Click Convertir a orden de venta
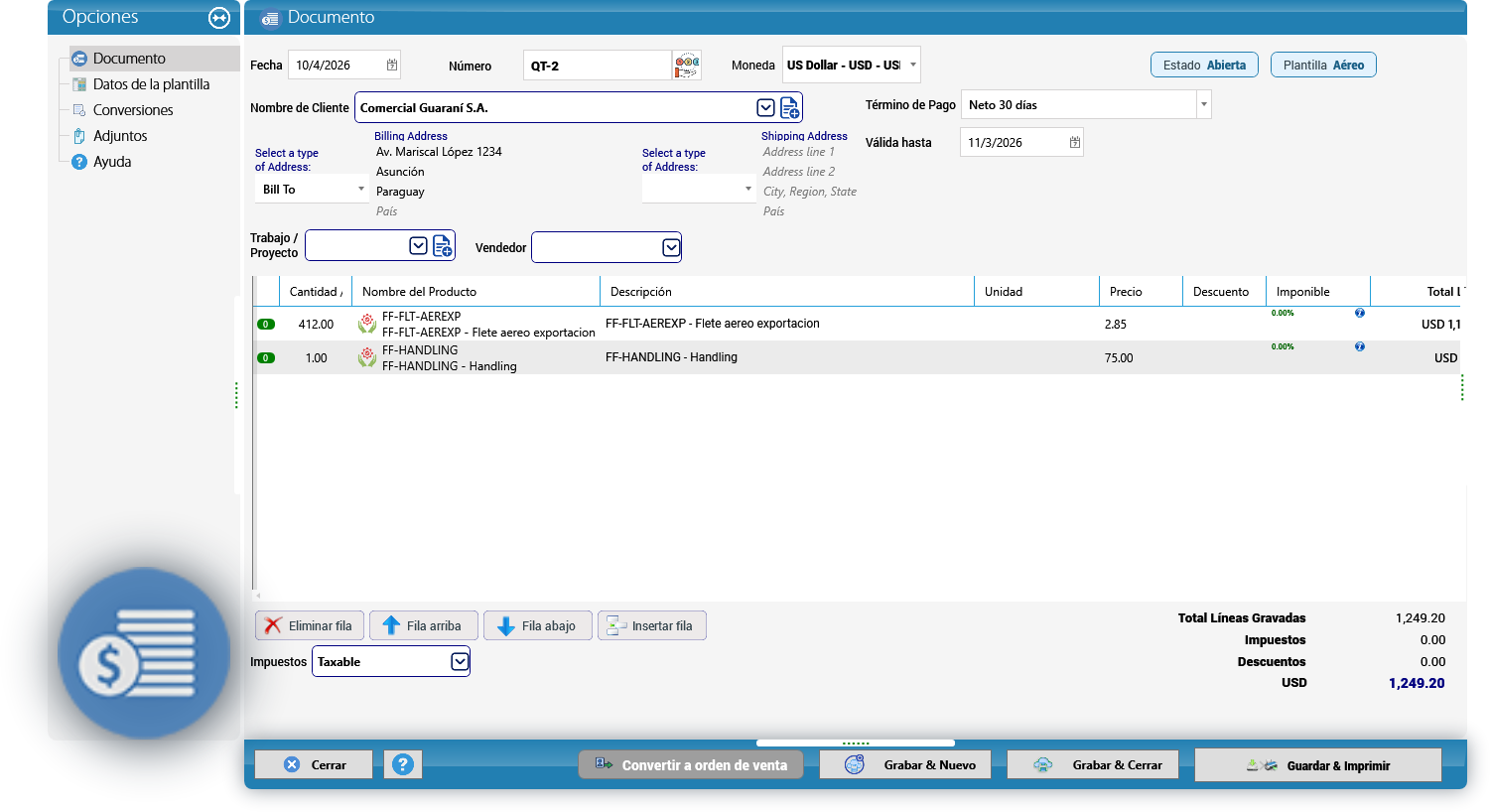1490x812 pixels. (691, 764)
